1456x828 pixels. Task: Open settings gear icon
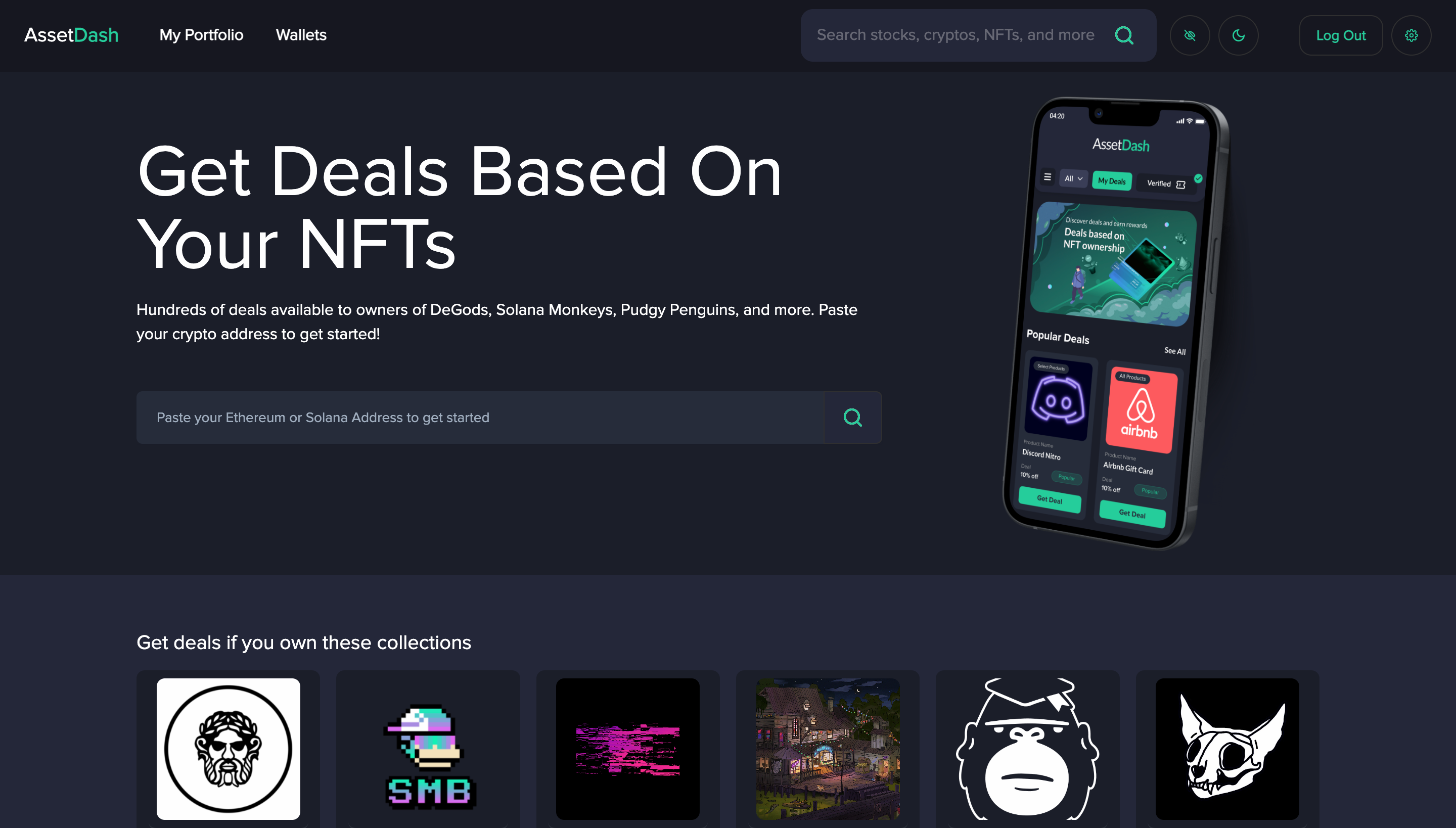[1411, 35]
